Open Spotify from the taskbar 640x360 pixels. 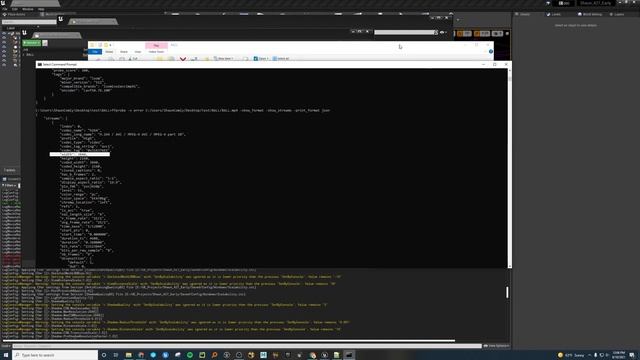190,355
